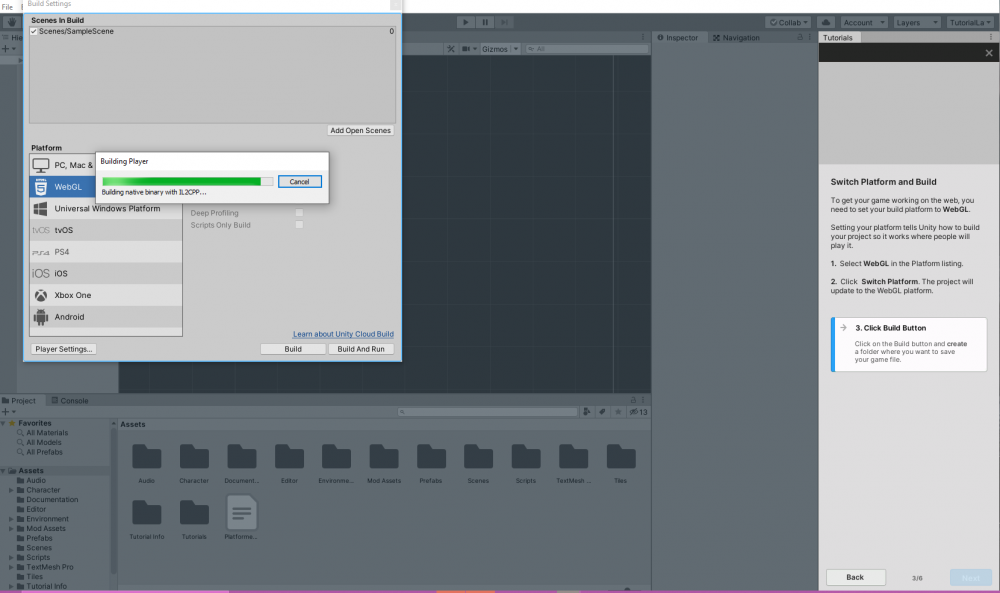Screen dimensions: 1000x593
Task: Cancel the Building Player process
Action: point(300,182)
